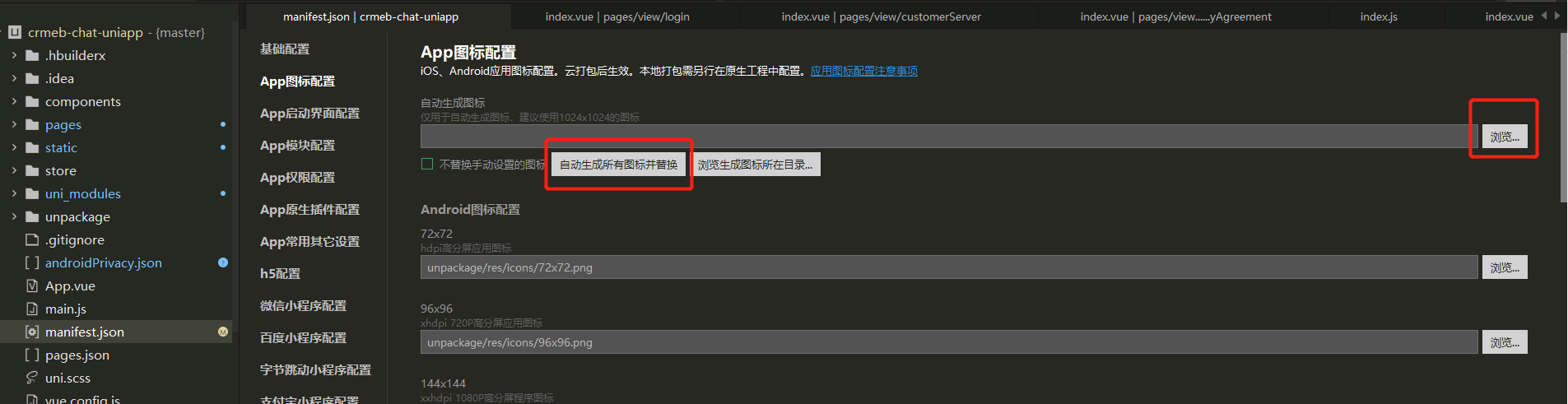The image size is (1568, 404).
Task: Click the question badge on androidPrivacy.json
Action: (x=222, y=262)
